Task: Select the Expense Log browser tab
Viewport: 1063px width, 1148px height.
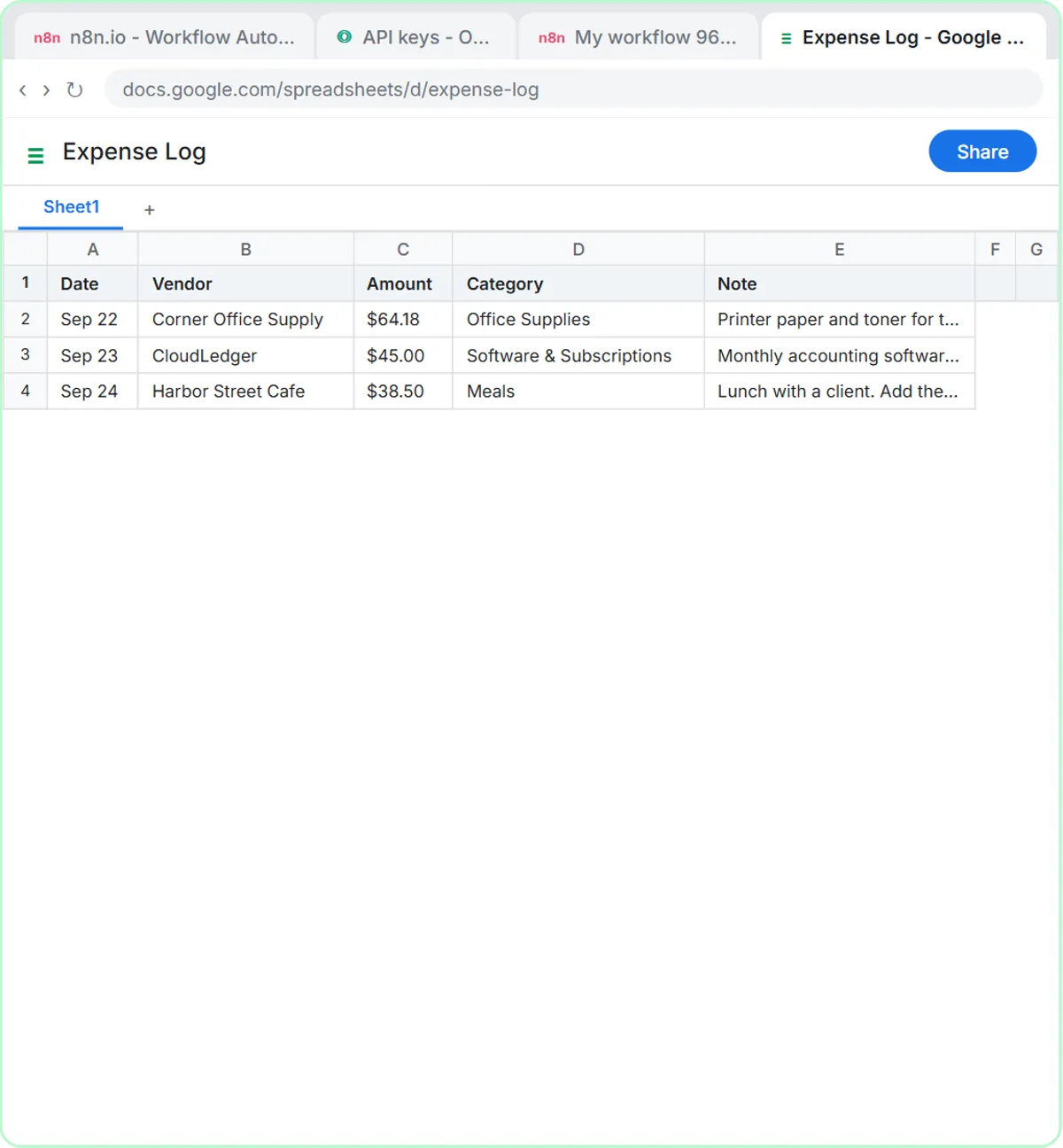Action: tap(904, 37)
